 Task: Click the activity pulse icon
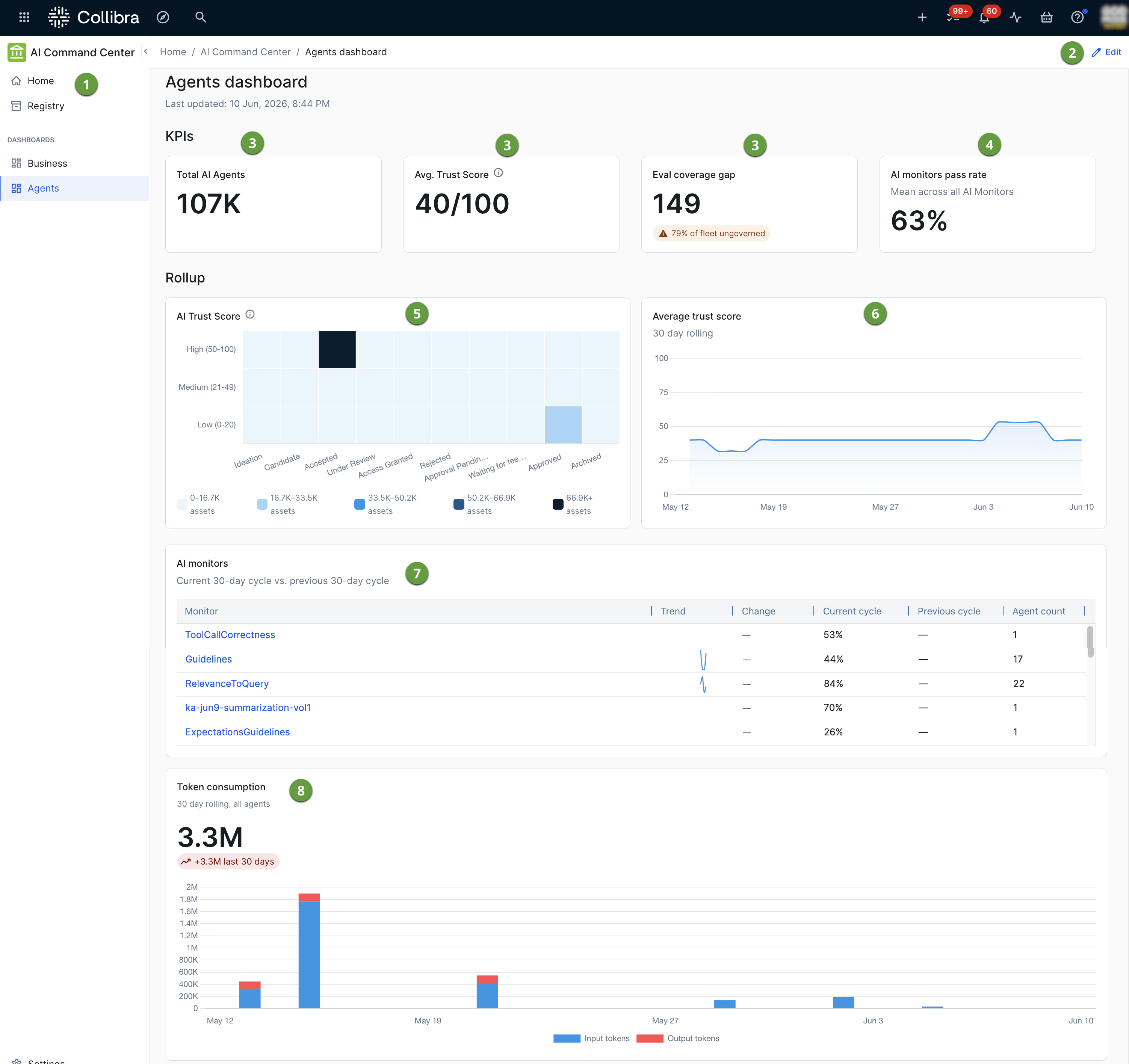point(1016,18)
